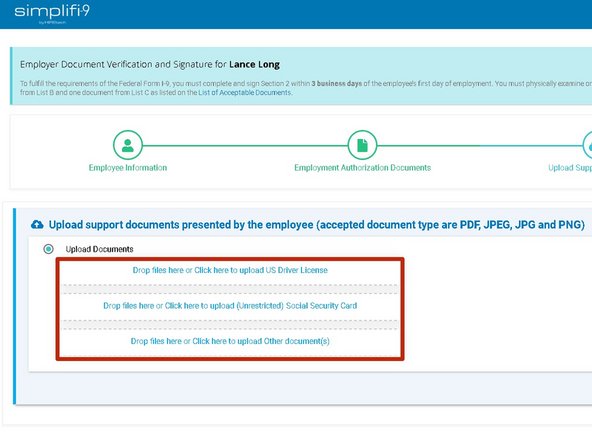Click the employee name Lance Long
Viewport: 592px width, 444px height.
pyautogui.click(x=254, y=65)
